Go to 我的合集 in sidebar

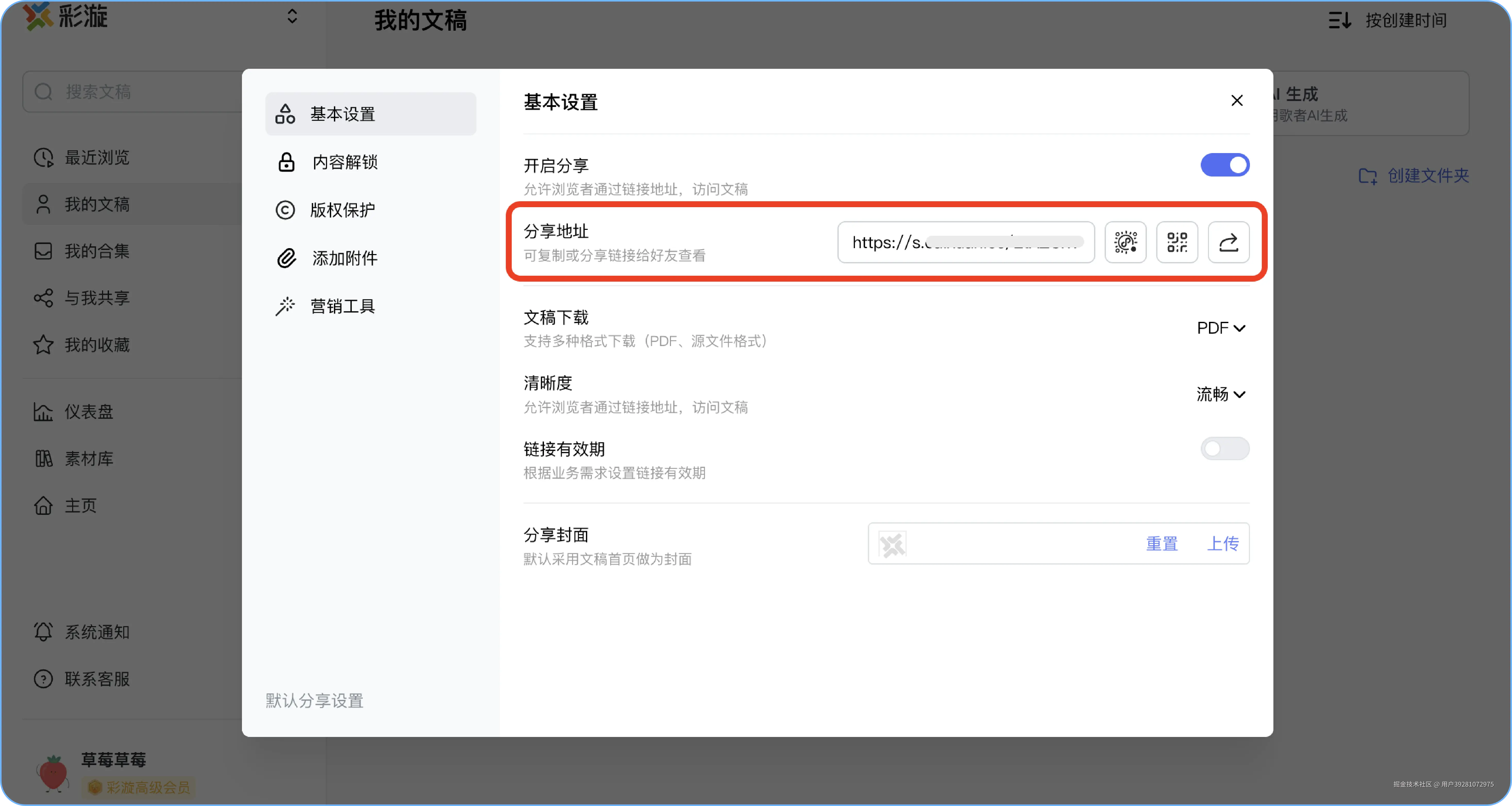point(97,251)
